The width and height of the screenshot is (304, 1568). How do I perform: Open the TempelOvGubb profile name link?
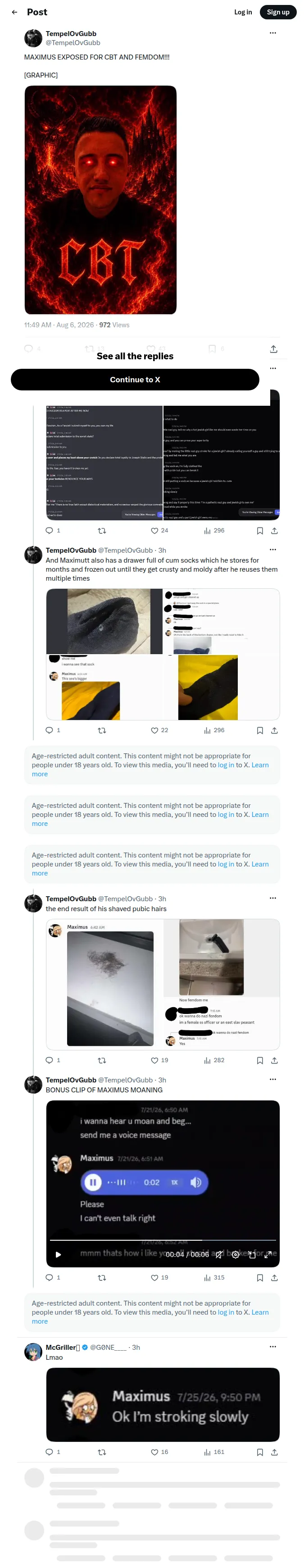(71, 33)
